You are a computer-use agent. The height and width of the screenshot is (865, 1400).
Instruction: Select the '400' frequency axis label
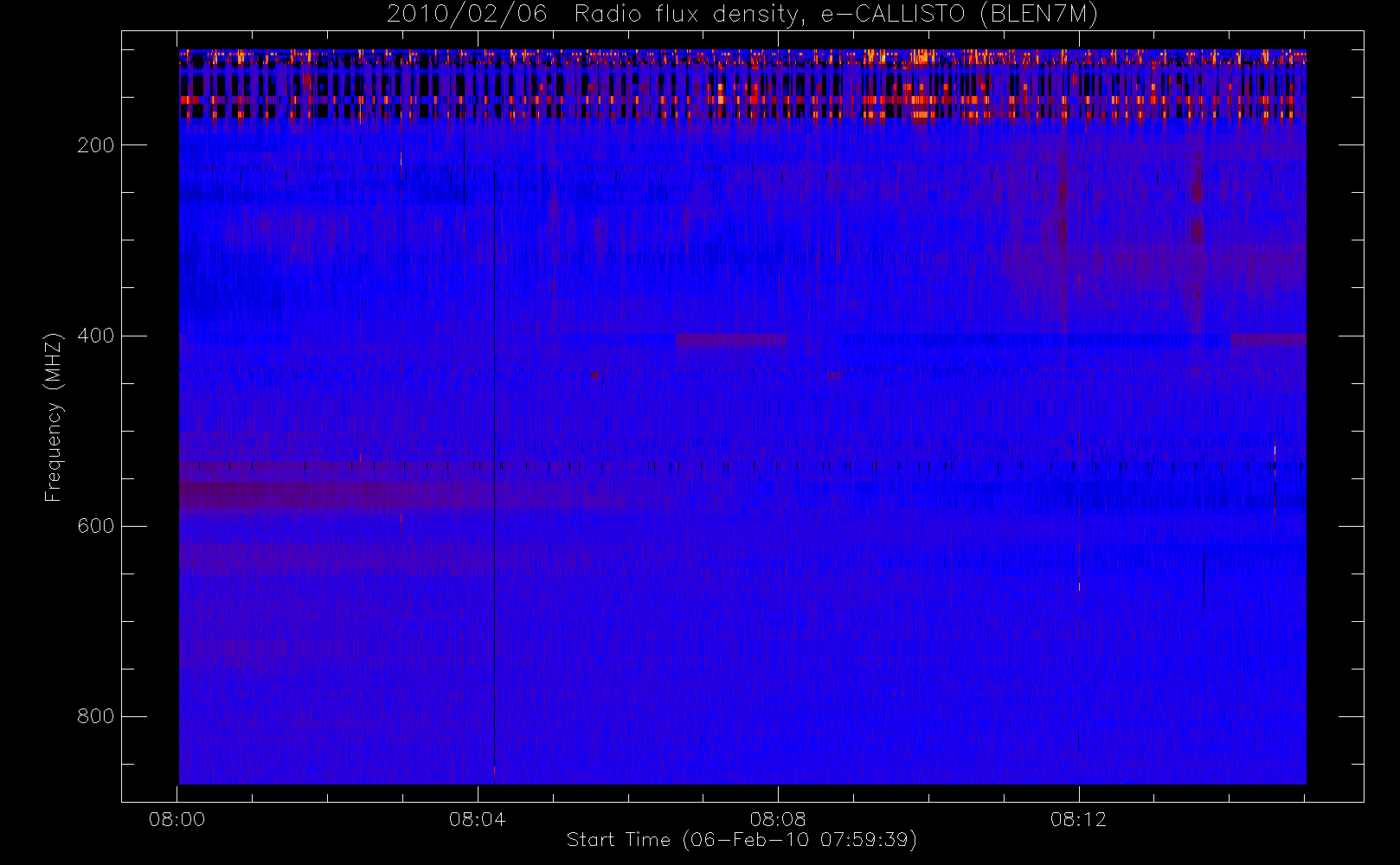click(x=95, y=336)
